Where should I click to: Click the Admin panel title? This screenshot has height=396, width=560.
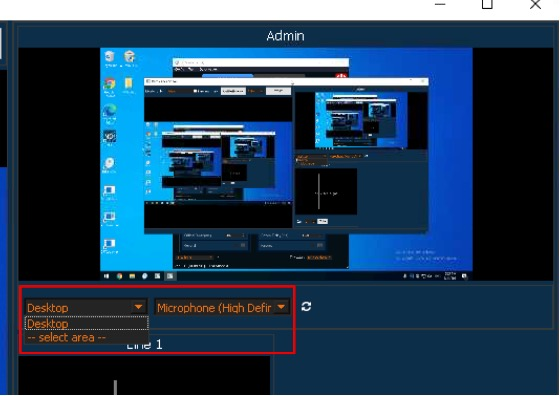(285, 36)
